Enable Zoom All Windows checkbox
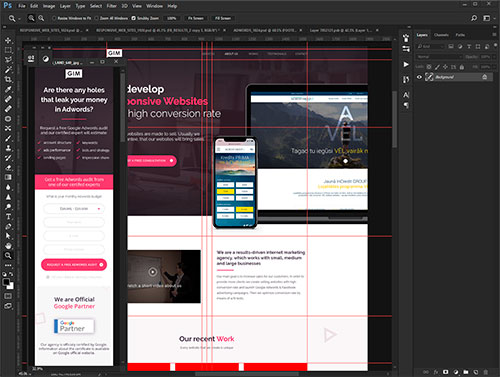Image resolution: width=500 pixels, height=377 pixels. tap(96, 18)
